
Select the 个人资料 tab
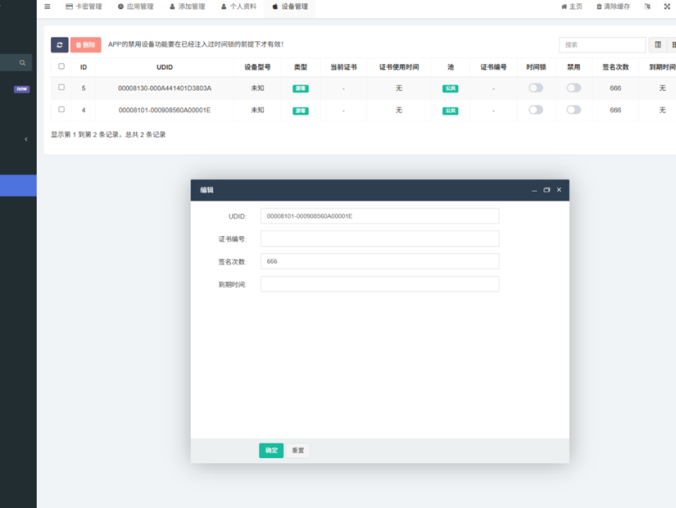tap(238, 6)
